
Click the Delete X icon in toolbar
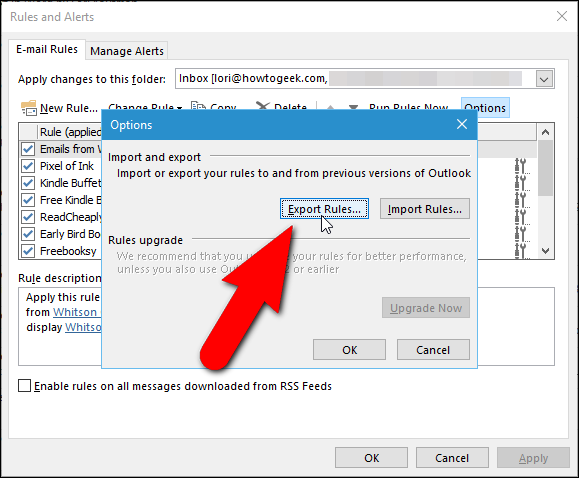pos(263,106)
